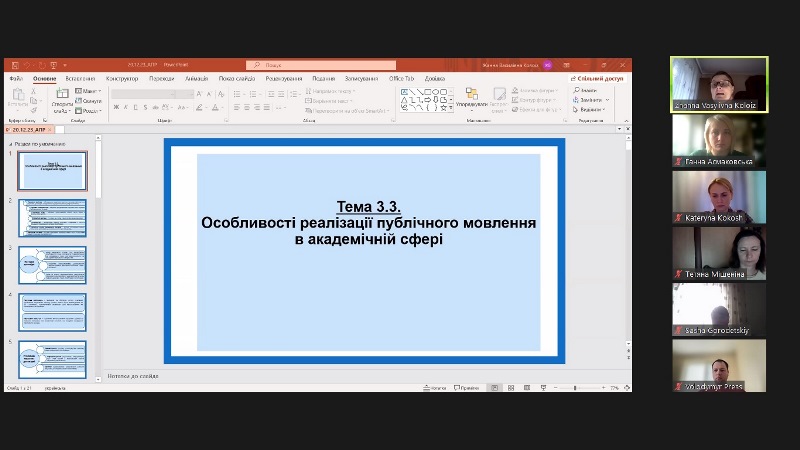Toggle Italic (К) formatting
This screenshot has height=450, width=800.
(126, 107)
